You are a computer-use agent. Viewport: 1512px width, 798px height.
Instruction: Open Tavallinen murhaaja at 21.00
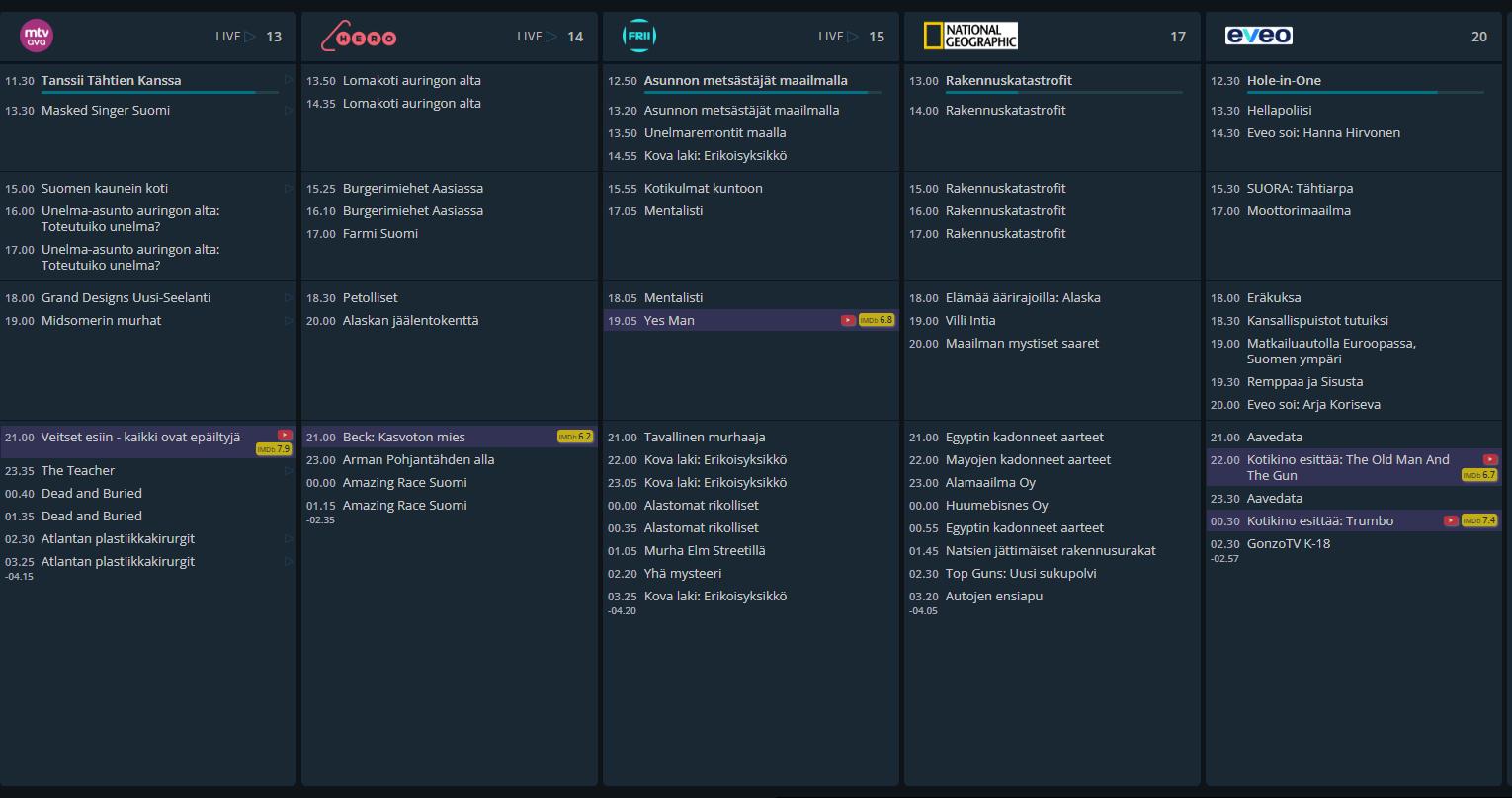pyautogui.click(x=704, y=438)
